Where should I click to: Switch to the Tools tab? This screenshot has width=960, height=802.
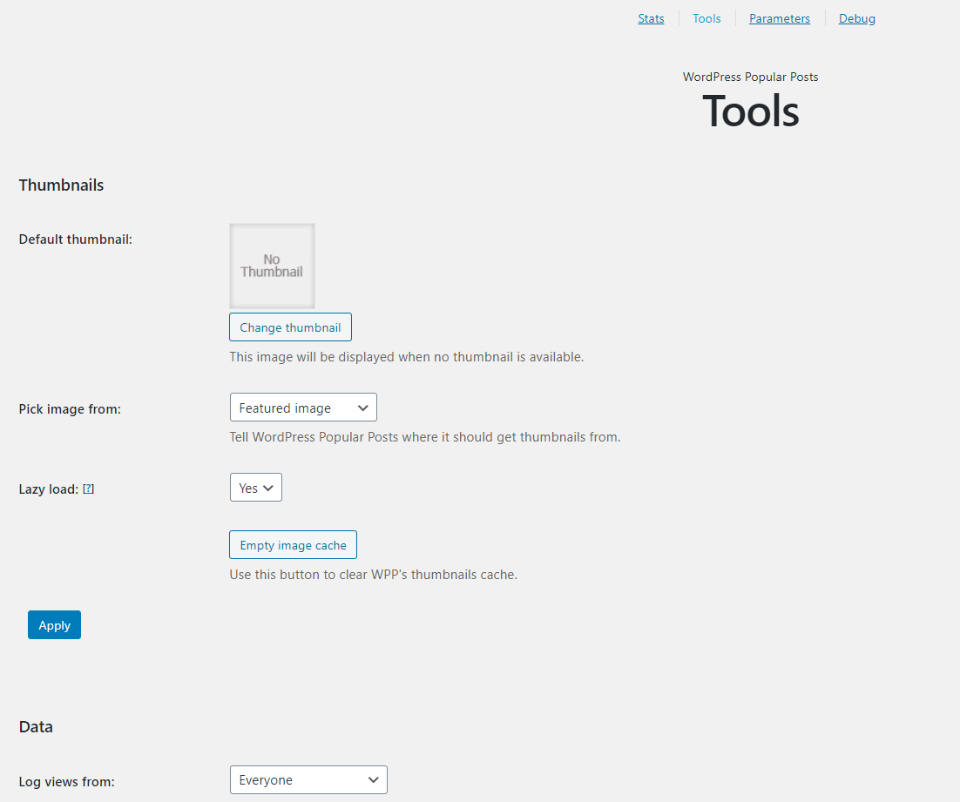(x=707, y=19)
